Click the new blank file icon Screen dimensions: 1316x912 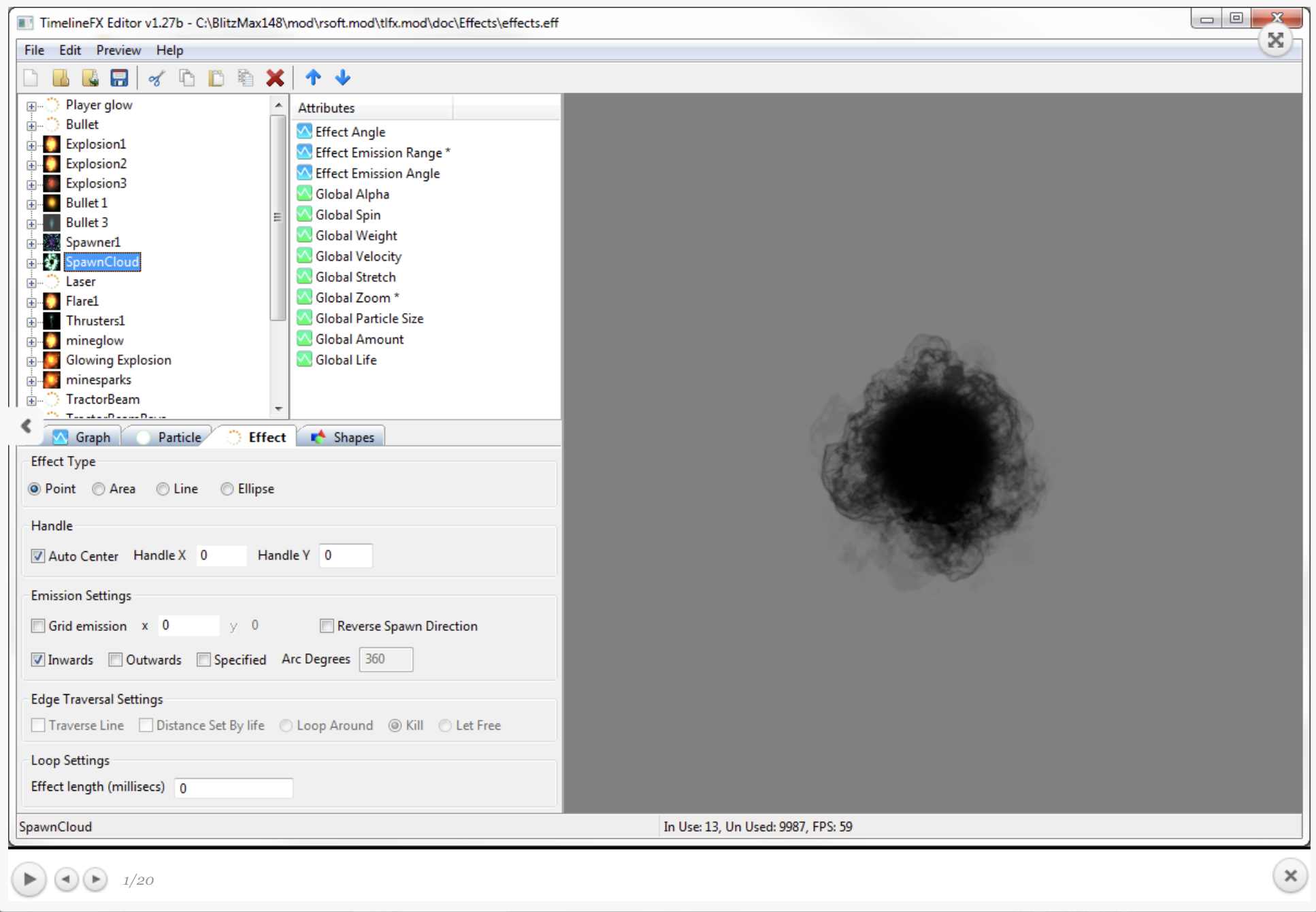pos(31,78)
